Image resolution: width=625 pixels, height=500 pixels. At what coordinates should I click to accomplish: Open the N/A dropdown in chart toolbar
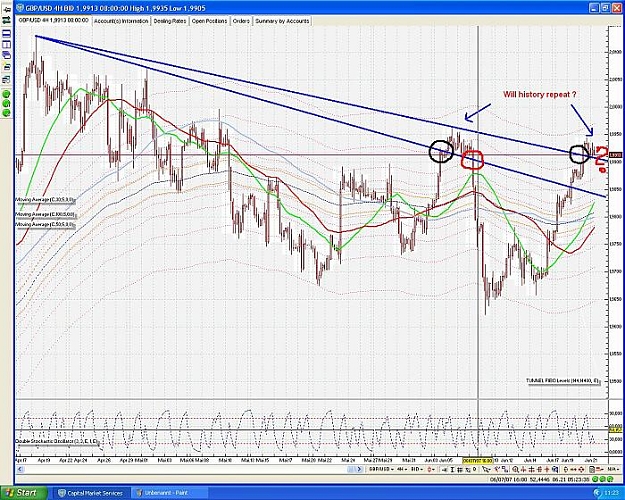613,469
